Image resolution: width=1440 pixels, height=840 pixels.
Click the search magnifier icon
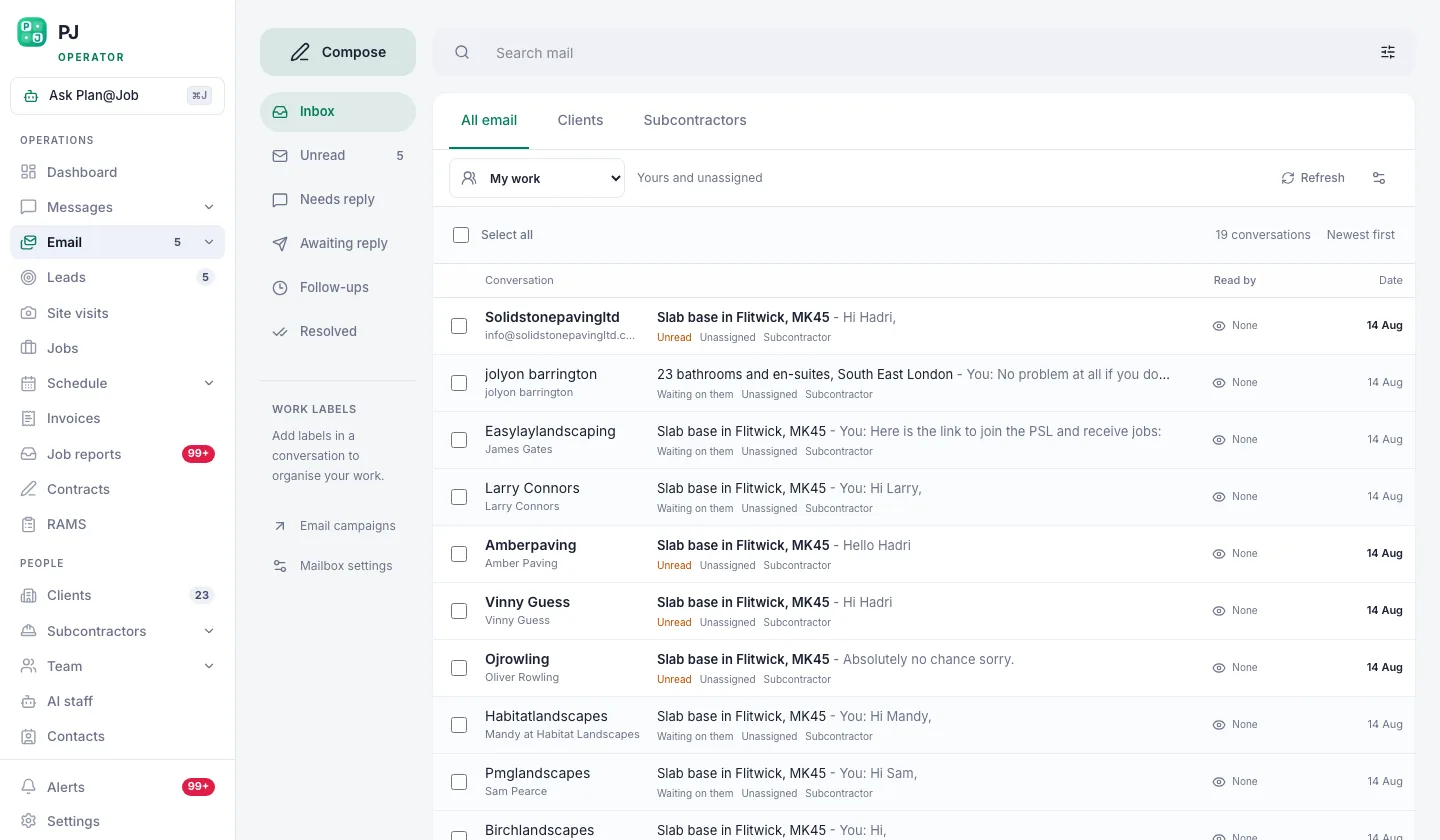pos(462,52)
